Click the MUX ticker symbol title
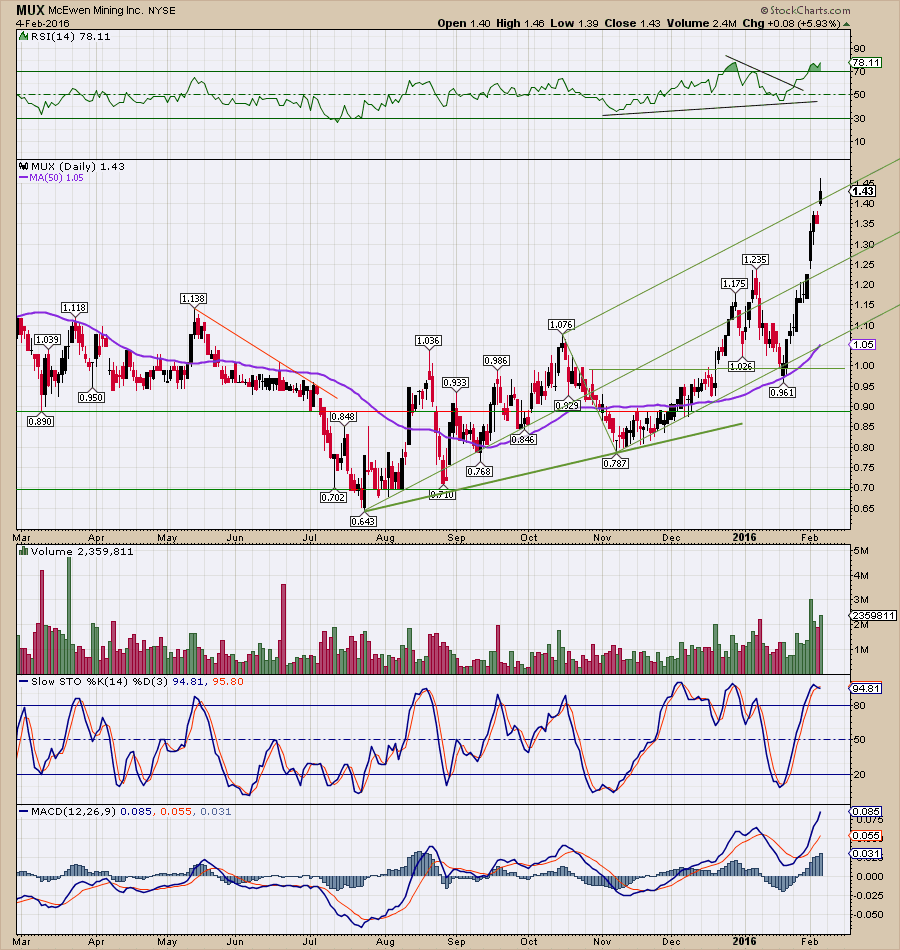The image size is (900, 950). [30, 10]
